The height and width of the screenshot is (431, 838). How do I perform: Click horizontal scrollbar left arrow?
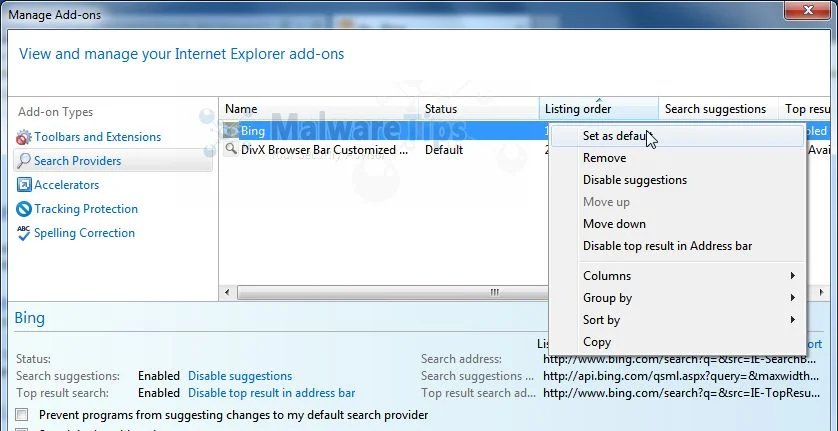coord(227,293)
